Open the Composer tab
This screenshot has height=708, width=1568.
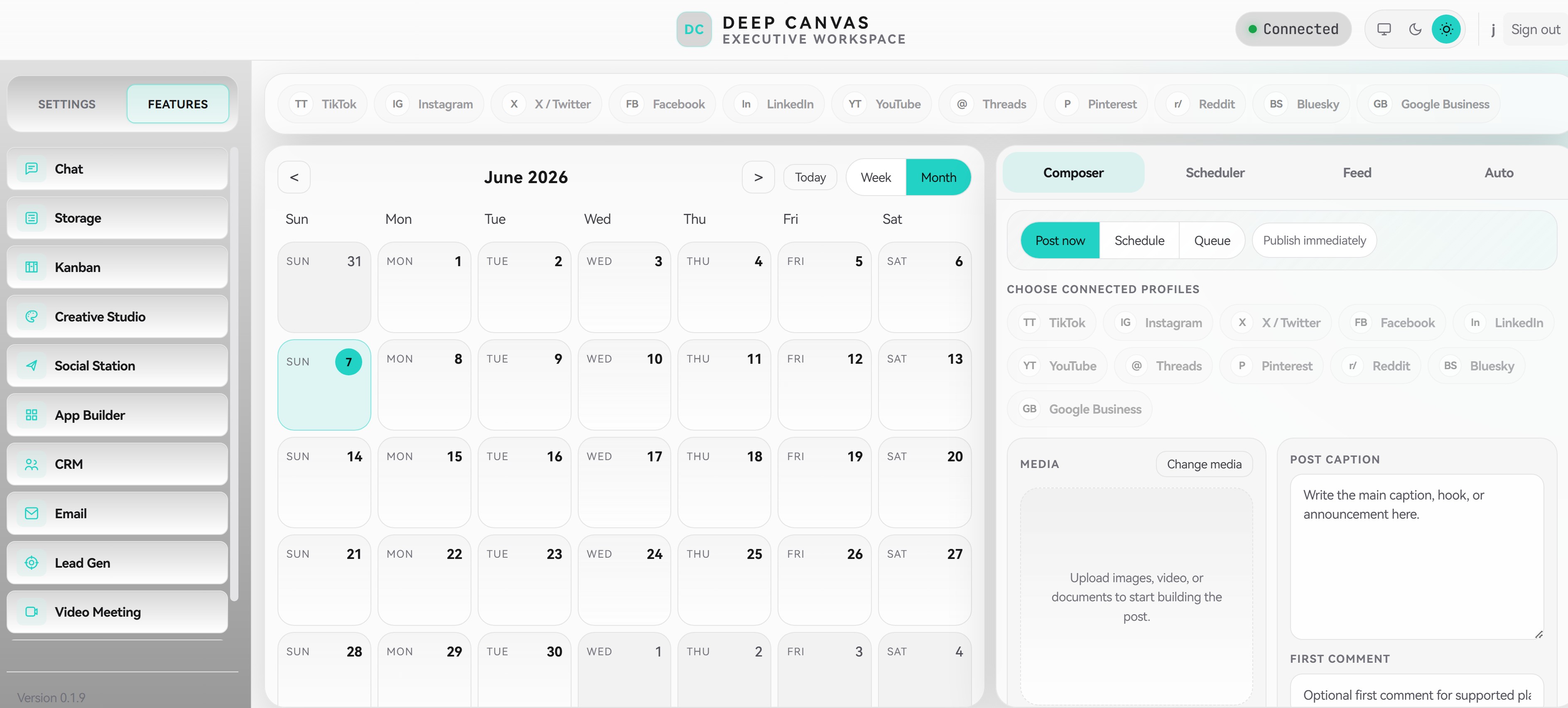1073,173
